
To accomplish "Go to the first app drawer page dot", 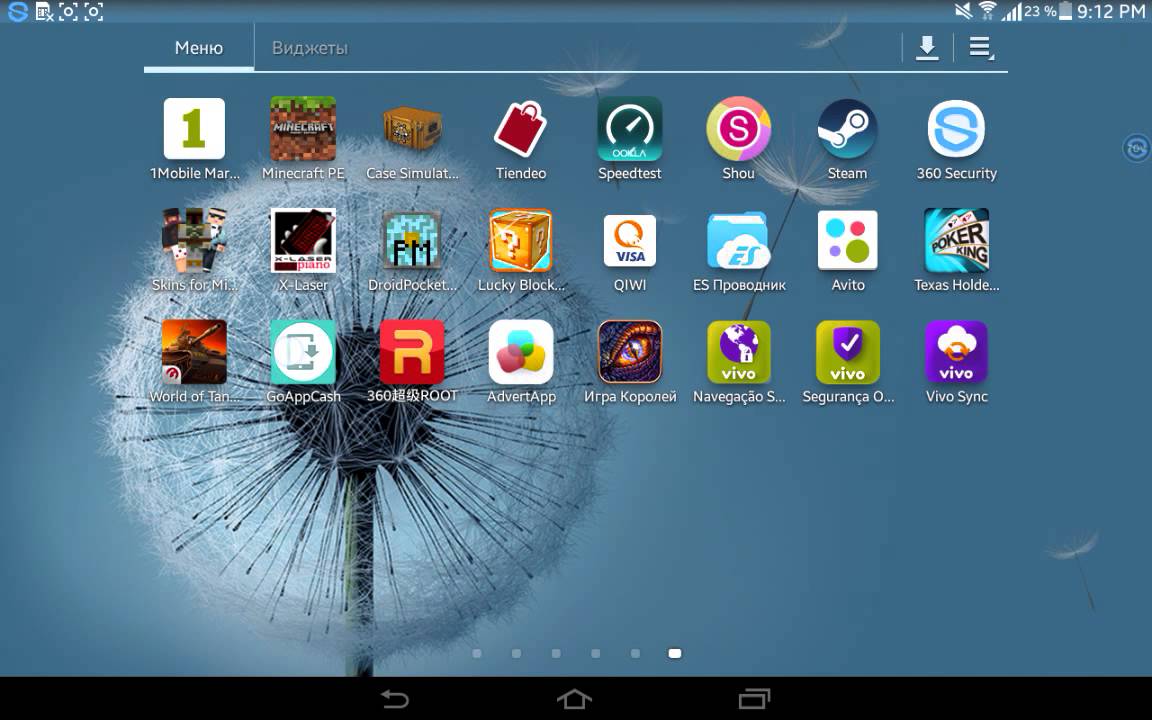I will [x=477, y=653].
